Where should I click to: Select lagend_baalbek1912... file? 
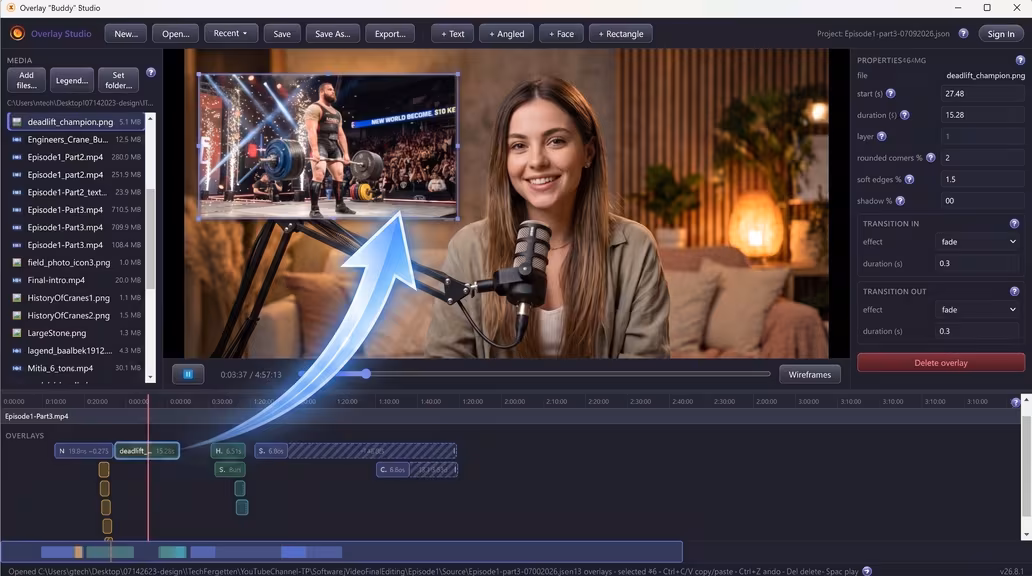coord(77,351)
